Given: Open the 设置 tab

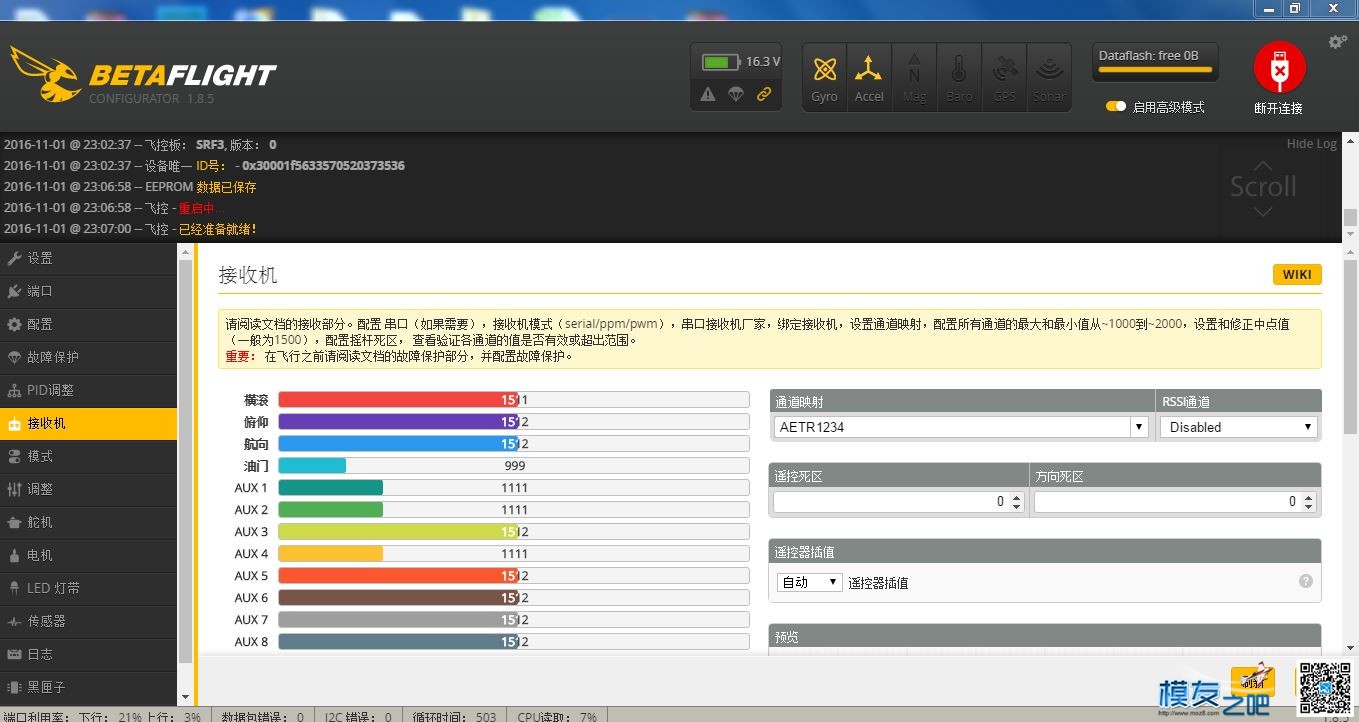Looking at the screenshot, I should pos(88,258).
